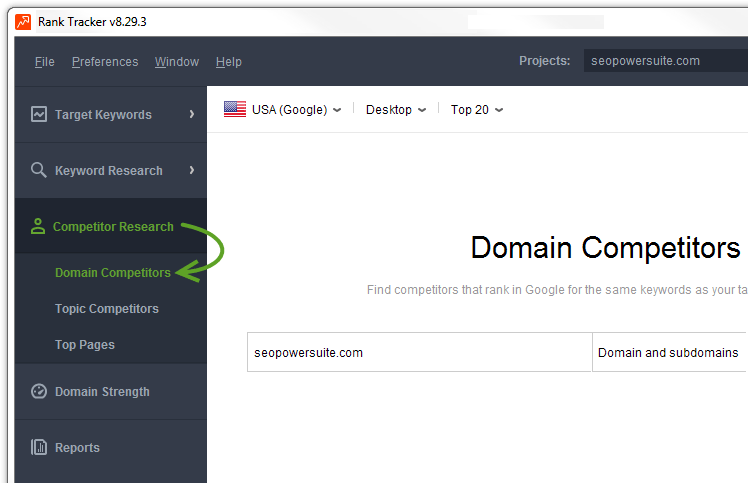Go to the Reports section
Screen dimensions: 748x483
[x=111, y=447]
